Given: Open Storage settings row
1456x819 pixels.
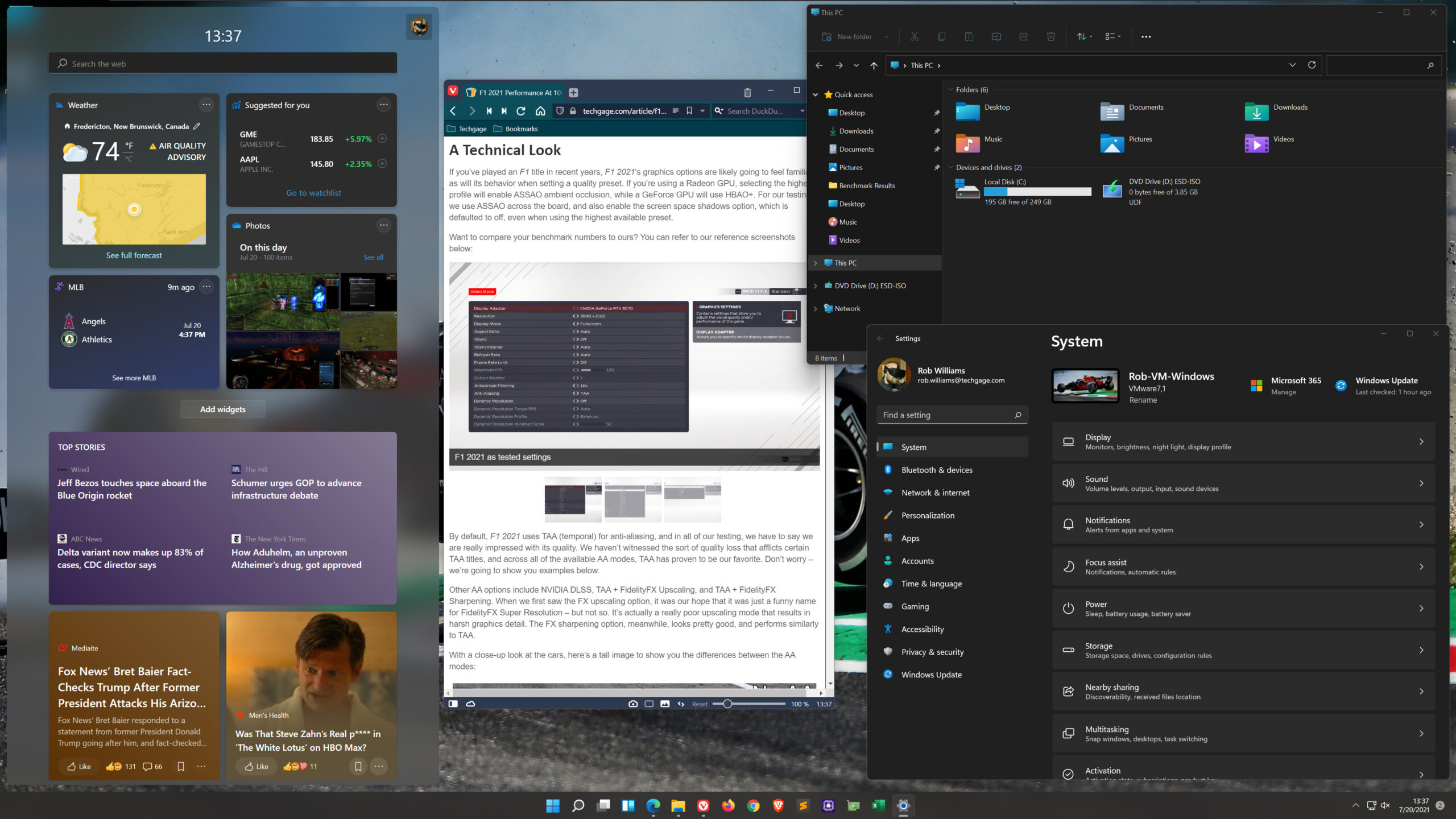Looking at the screenshot, I should 1243,650.
